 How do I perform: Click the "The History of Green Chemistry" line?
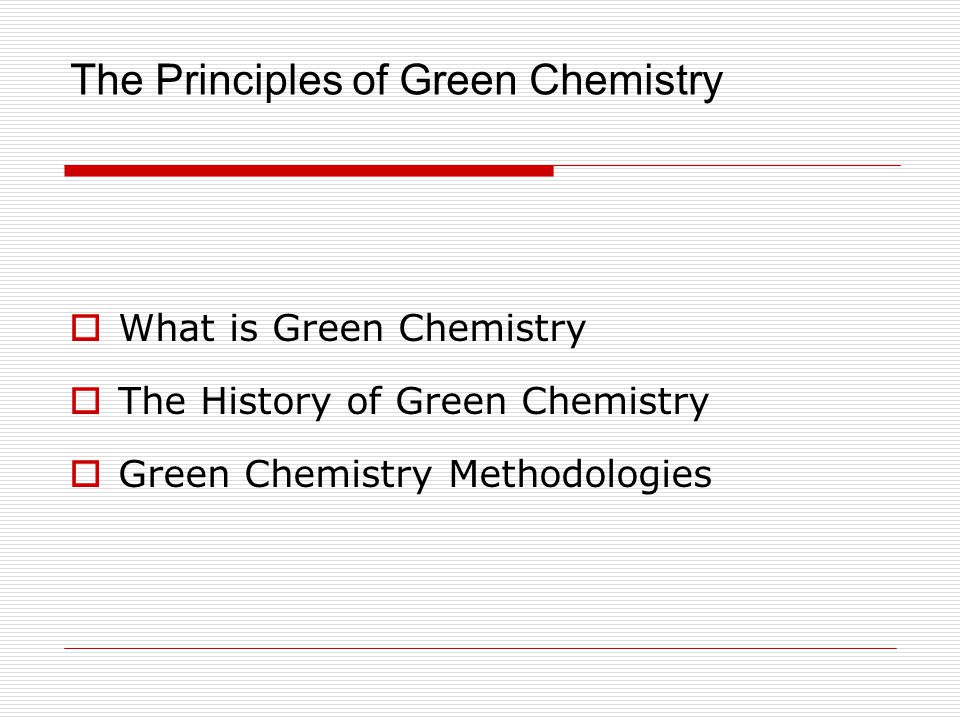tap(413, 402)
